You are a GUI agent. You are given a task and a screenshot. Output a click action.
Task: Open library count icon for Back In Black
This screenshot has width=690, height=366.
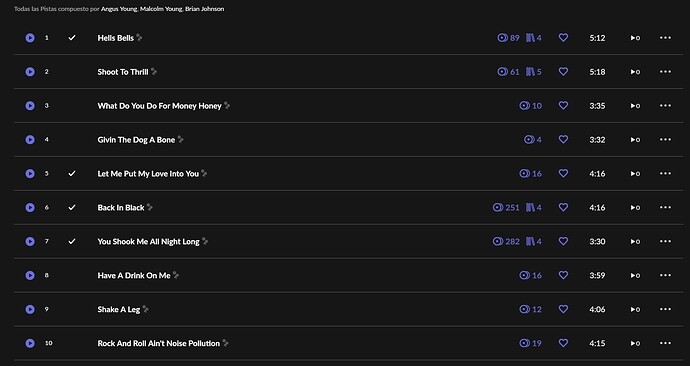pos(533,207)
